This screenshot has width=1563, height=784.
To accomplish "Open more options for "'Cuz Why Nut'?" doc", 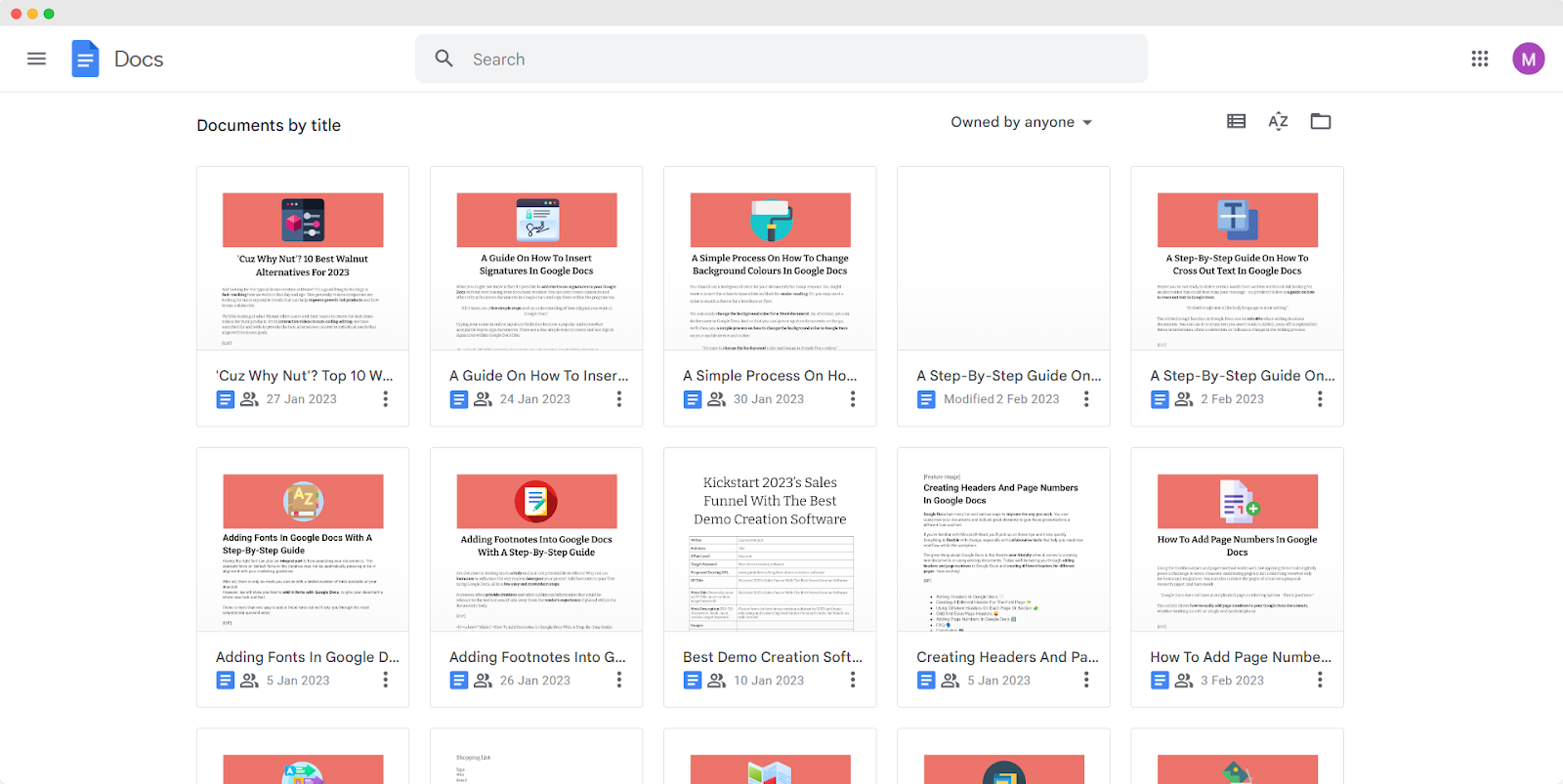I will coord(386,399).
